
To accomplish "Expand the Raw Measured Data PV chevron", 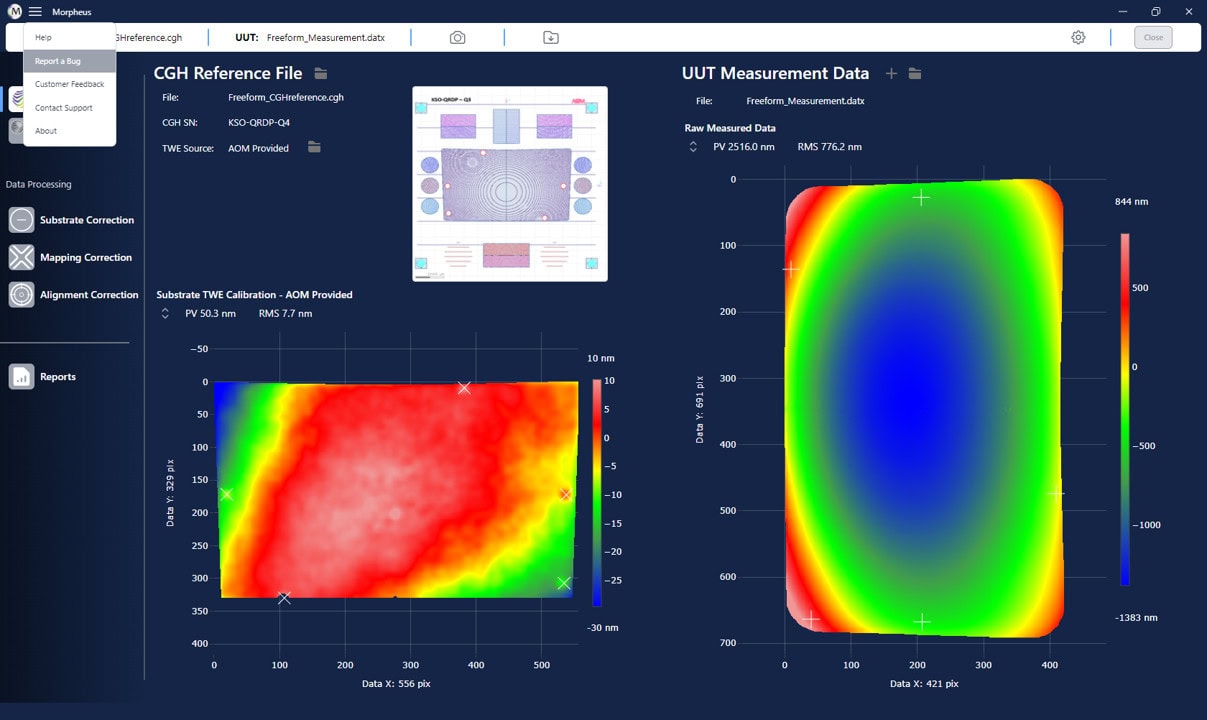I will (693, 147).
